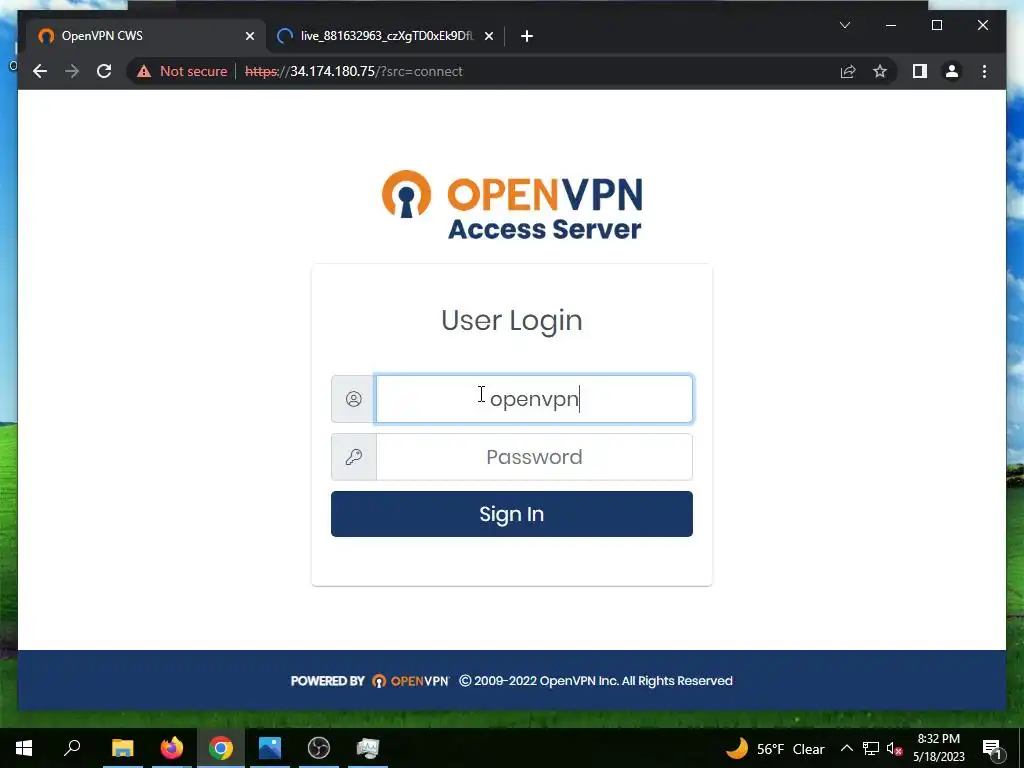The height and width of the screenshot is (768, 1024).
Task: Open the share page icon in address bar
Action: pyautogui.click(x=848, y=71)
